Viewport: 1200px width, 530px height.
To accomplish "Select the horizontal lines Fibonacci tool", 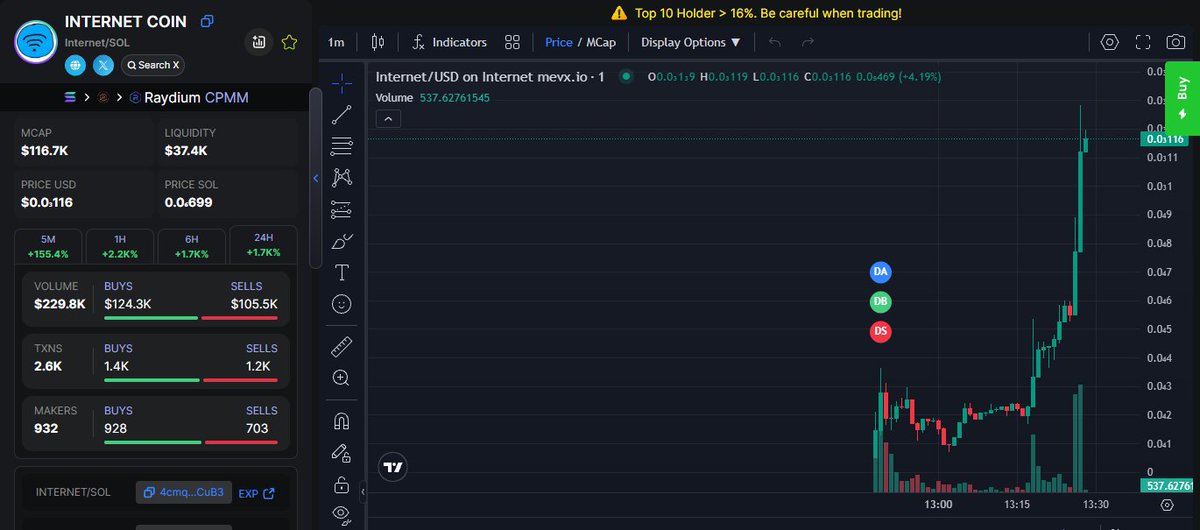I will click(341, 146).
